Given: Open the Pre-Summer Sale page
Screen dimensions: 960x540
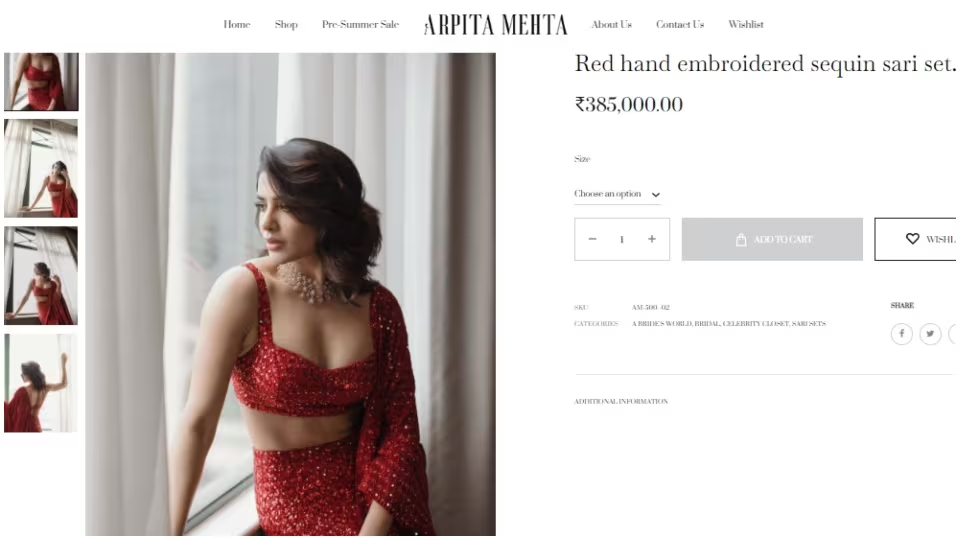Looking at the screenshot, I should click(x=360, y=24).
